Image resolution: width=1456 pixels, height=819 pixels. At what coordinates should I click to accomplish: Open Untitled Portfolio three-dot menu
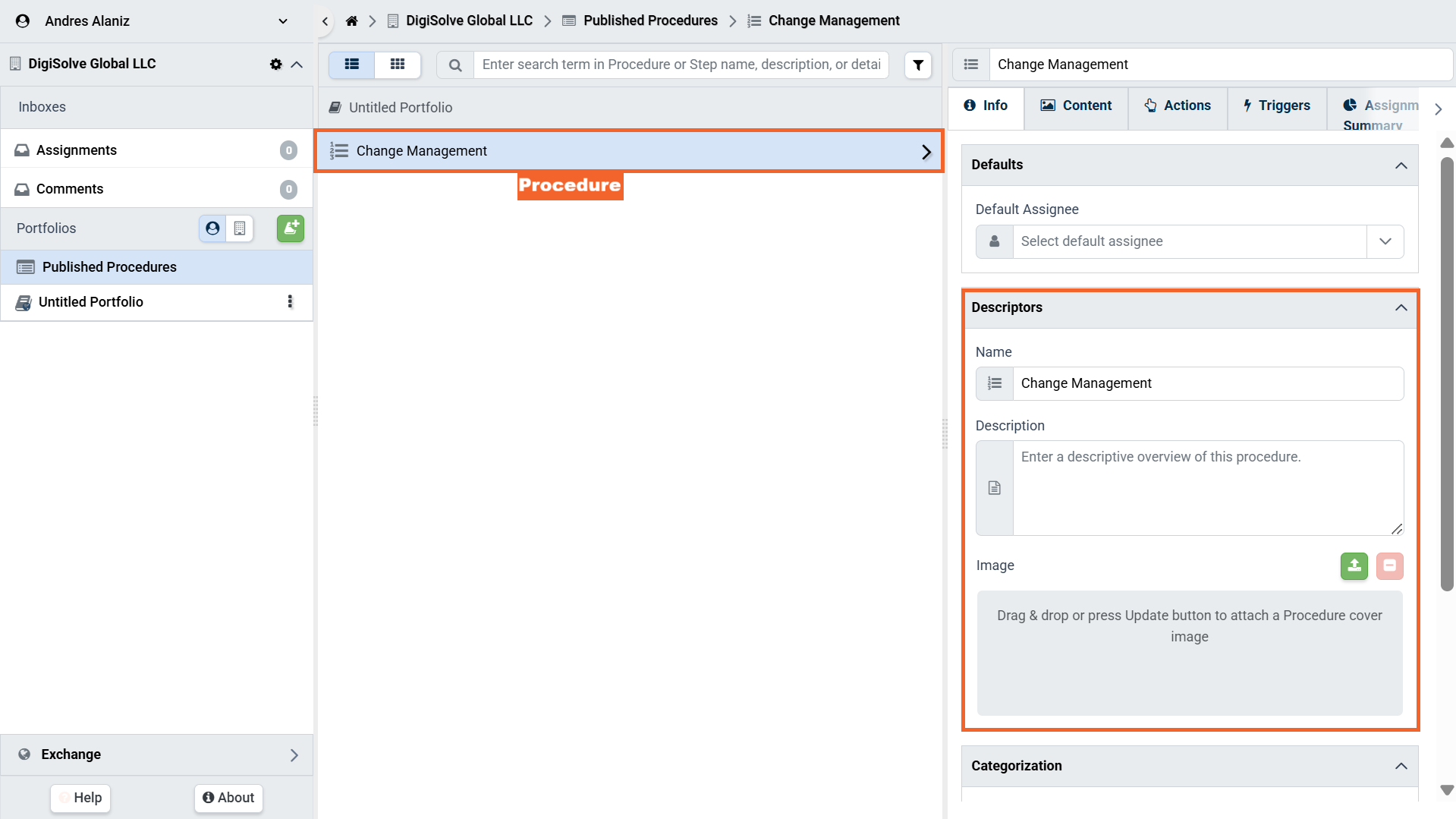[x=290, y=302]
